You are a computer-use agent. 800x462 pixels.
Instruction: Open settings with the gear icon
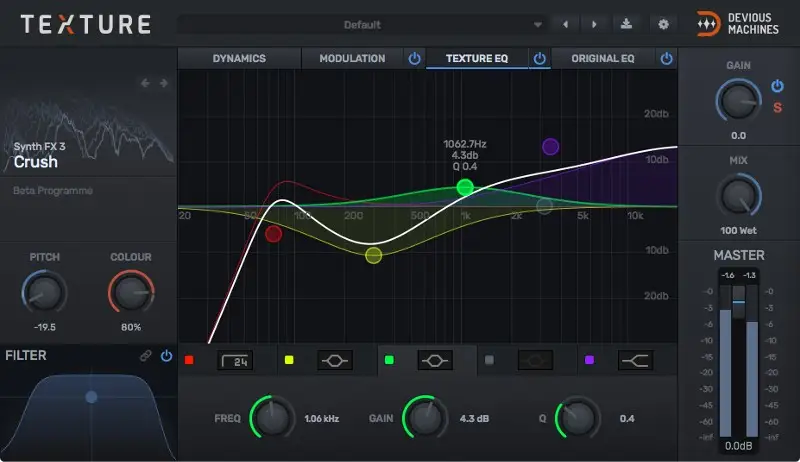[662, 24]
